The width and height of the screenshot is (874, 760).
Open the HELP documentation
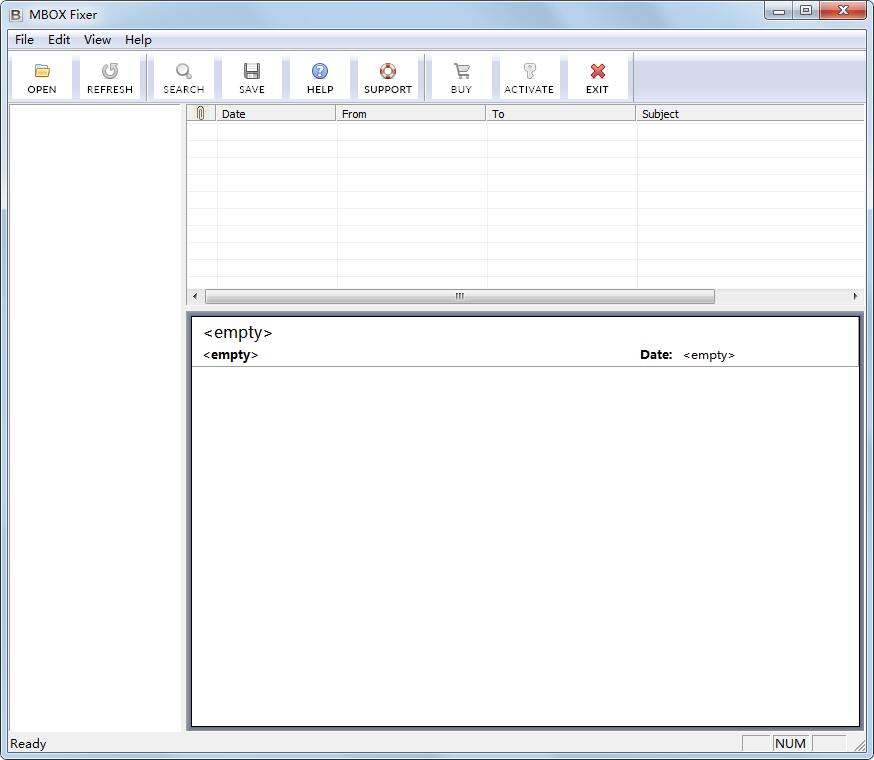pos(319,76)
